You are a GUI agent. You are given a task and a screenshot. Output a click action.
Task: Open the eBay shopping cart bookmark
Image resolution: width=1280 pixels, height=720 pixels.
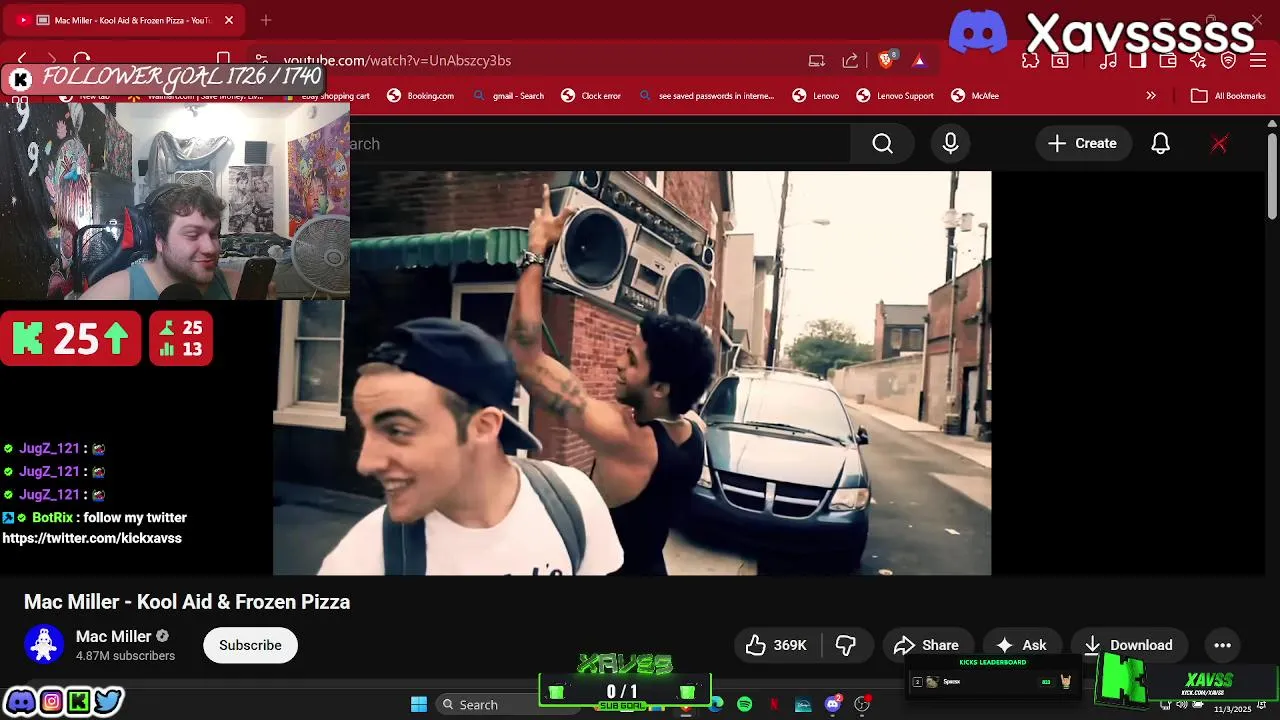328,96
